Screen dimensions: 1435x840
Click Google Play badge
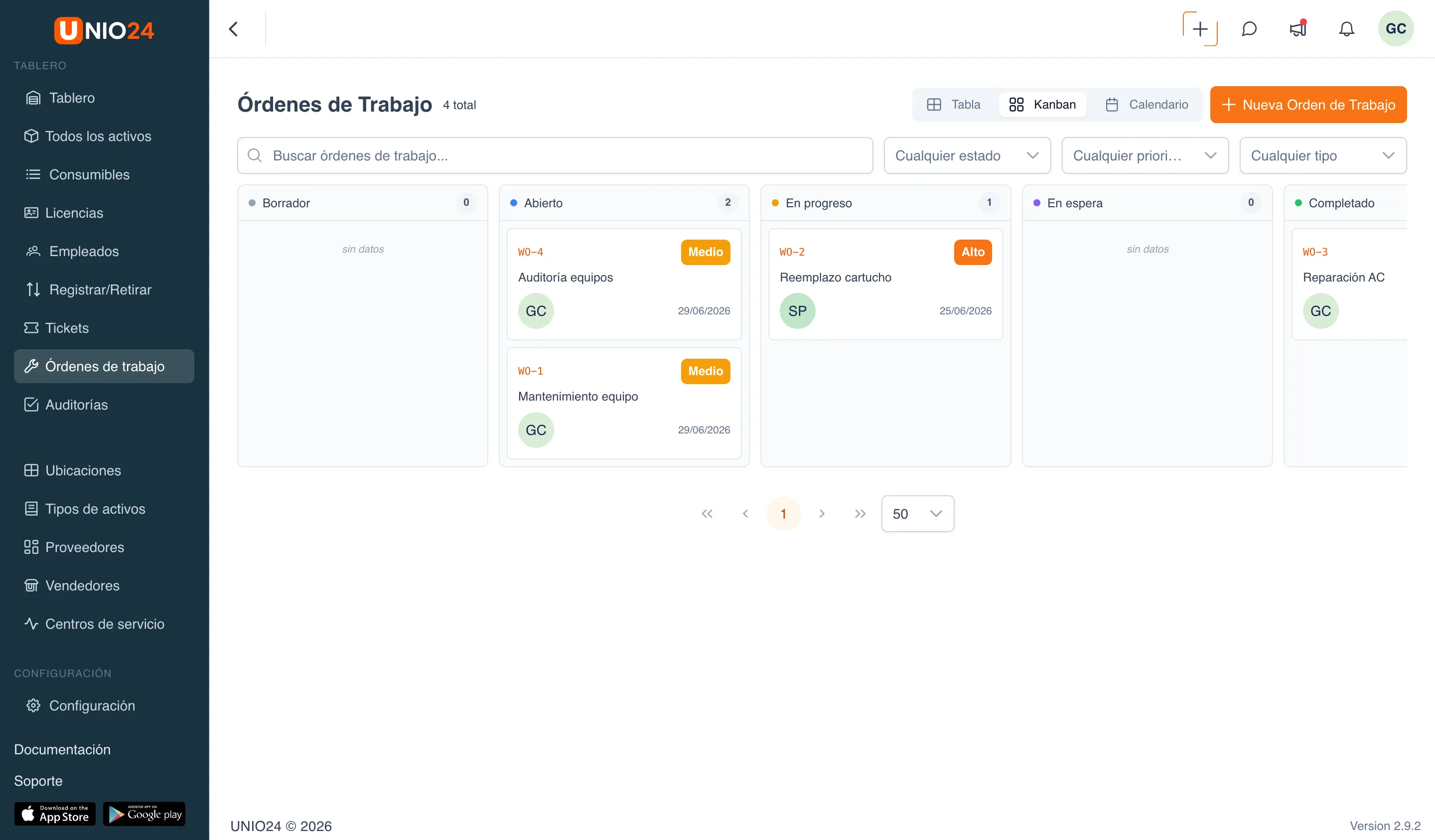pyautogui.click(x=144, y=814)
